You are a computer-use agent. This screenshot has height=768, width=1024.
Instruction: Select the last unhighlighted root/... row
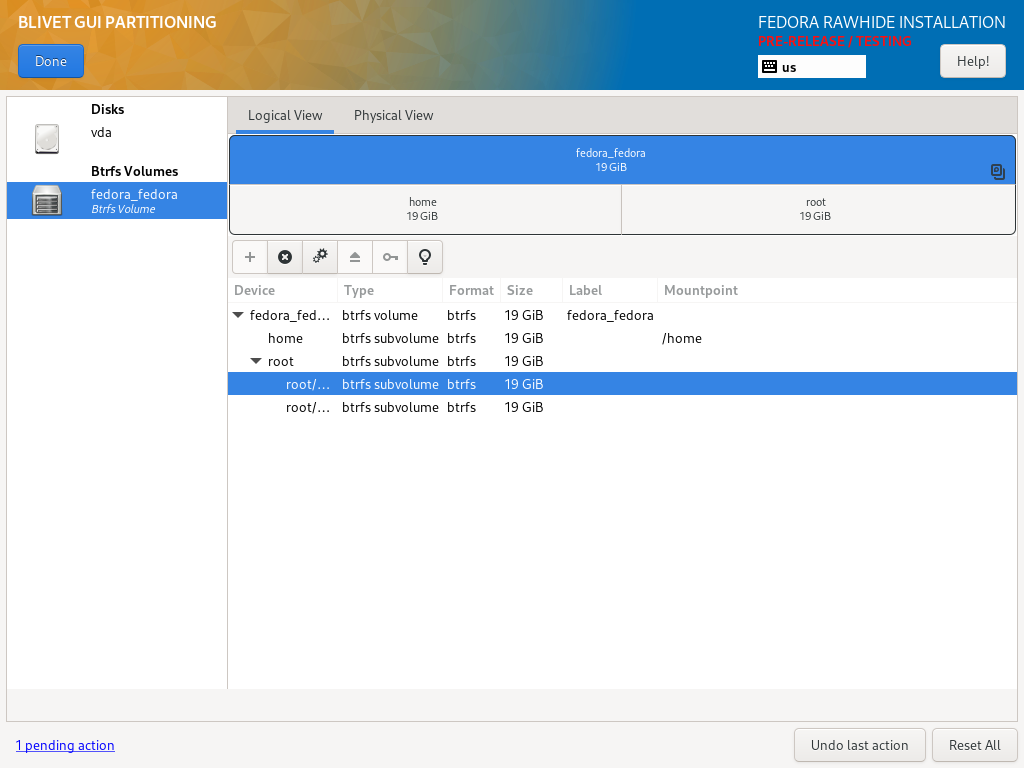tap(622, 407)
